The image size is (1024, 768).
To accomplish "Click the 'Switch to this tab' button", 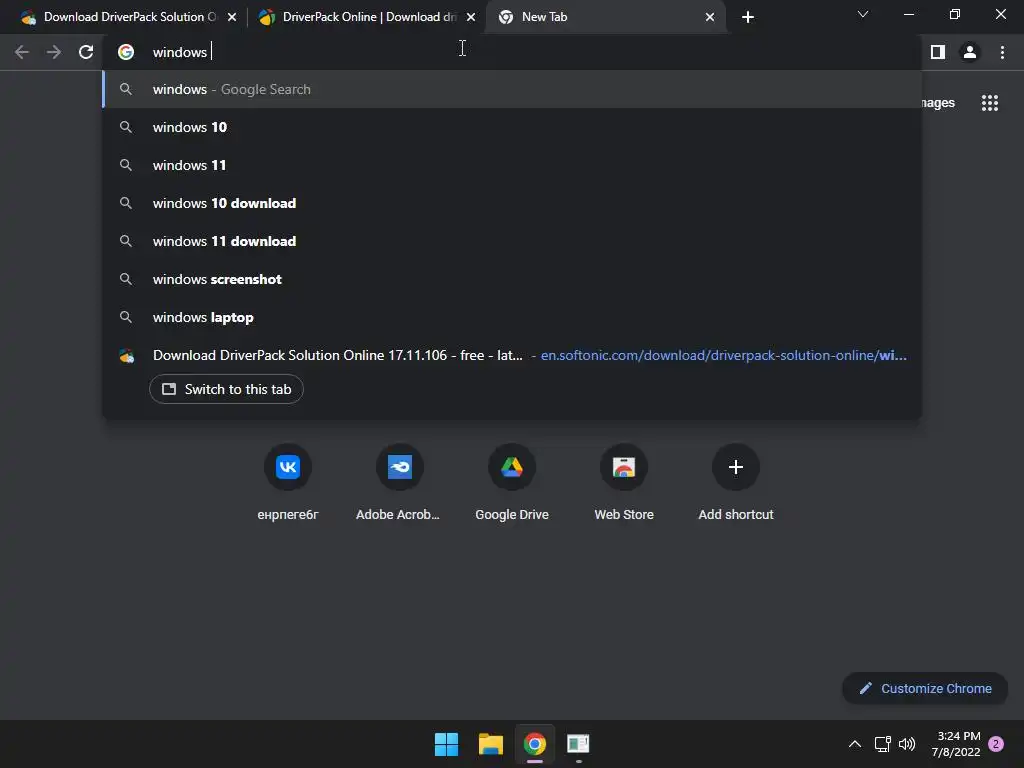I will pos(226,389).
